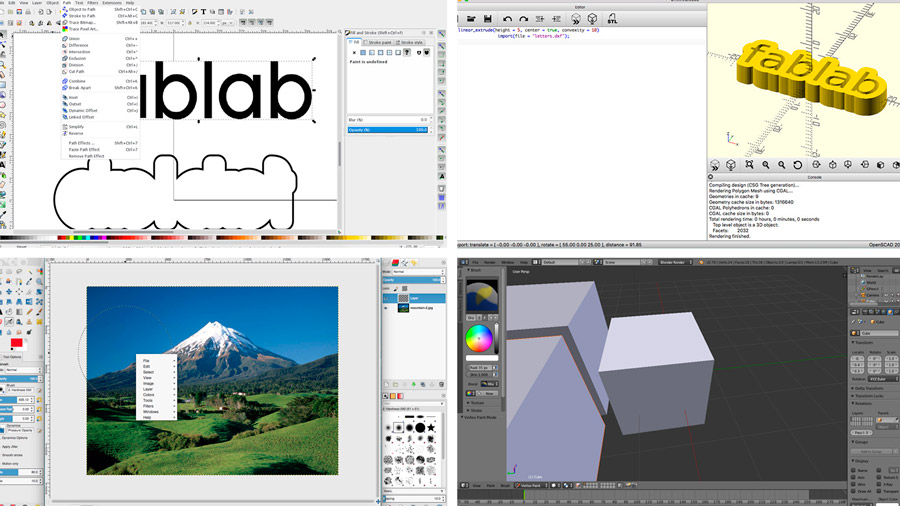This screenshot has height=506, width=900.
Task: Click the Open file icon in OpenSCAD's editor toolbar
Action: (471, 19)
